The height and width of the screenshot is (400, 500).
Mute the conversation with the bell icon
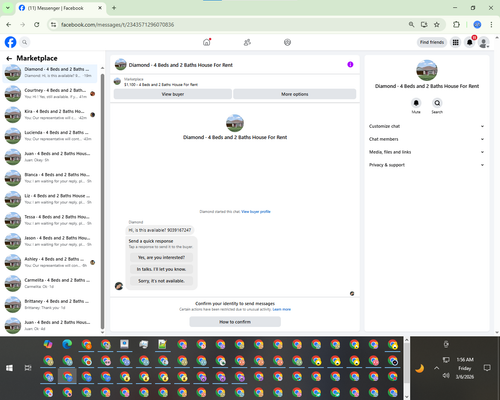416,103
